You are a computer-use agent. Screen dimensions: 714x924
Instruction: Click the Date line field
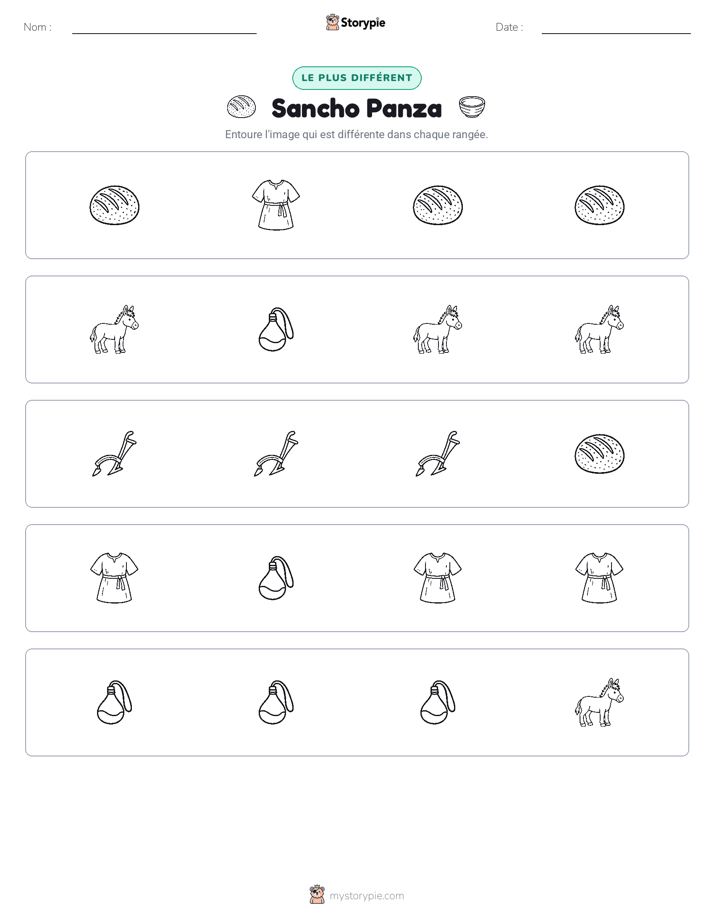pyautogui.click(x=616, y=27)
